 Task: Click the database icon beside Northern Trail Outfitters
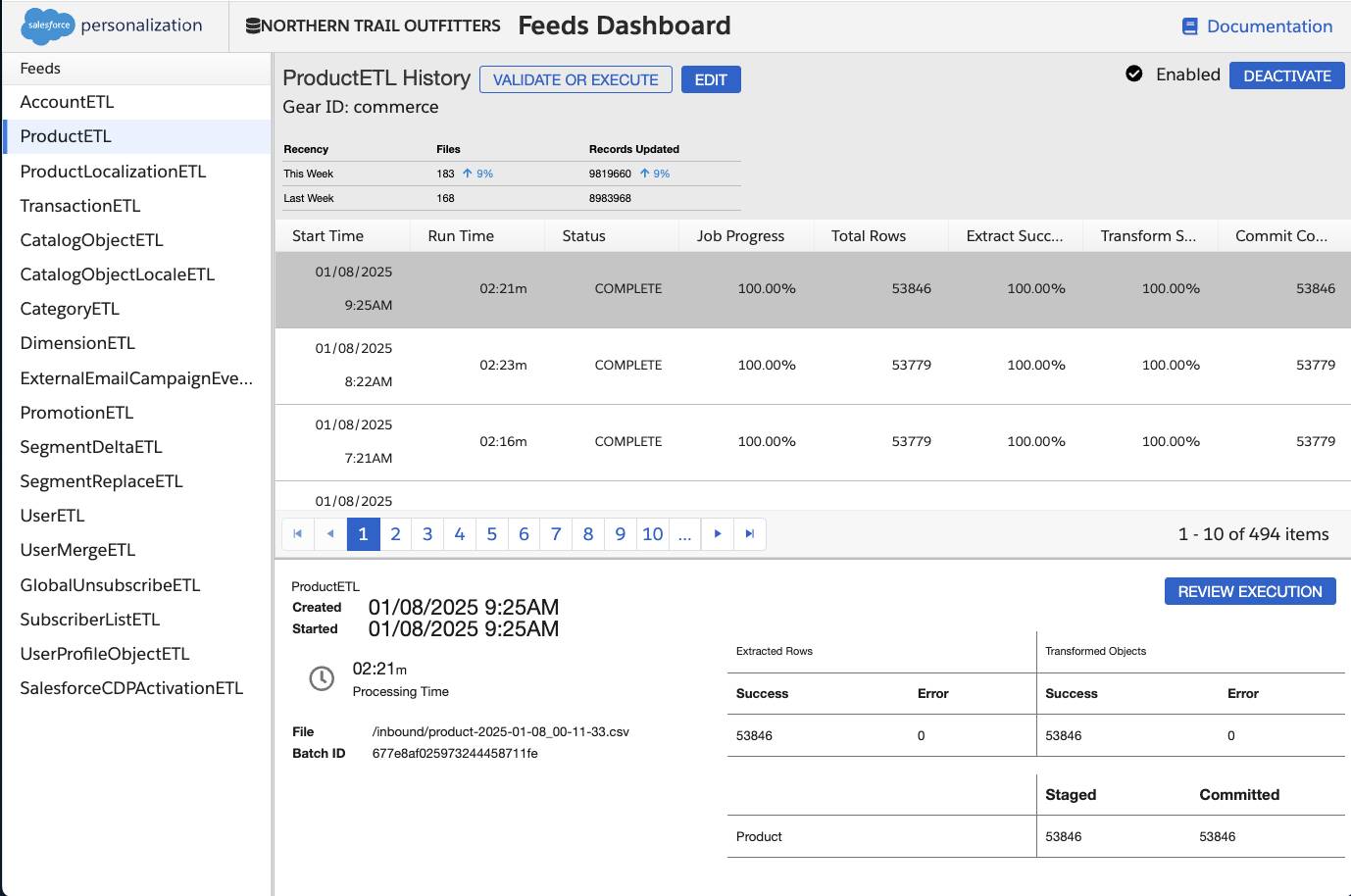[253, 25]
